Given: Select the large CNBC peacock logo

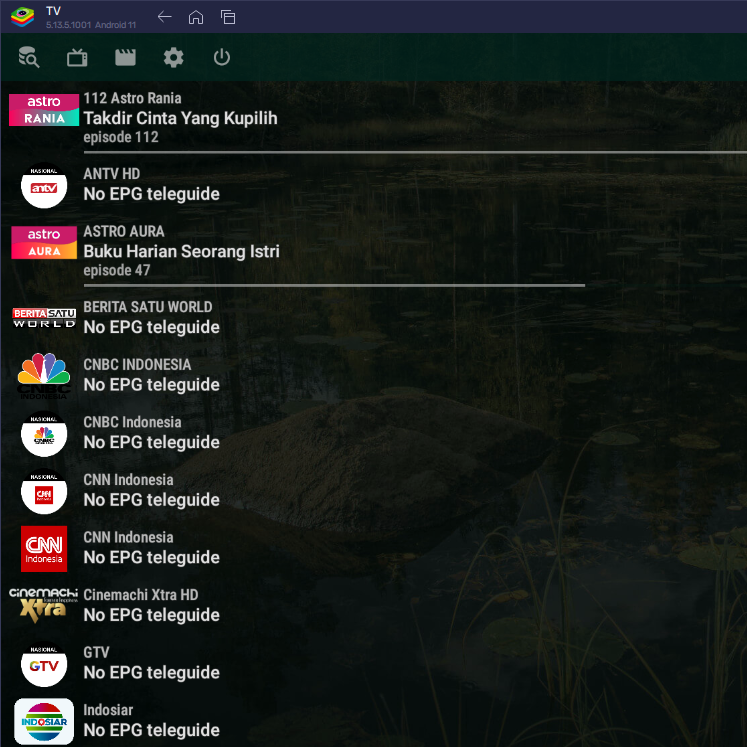Looking at the screenshot, I should (44, 376).
